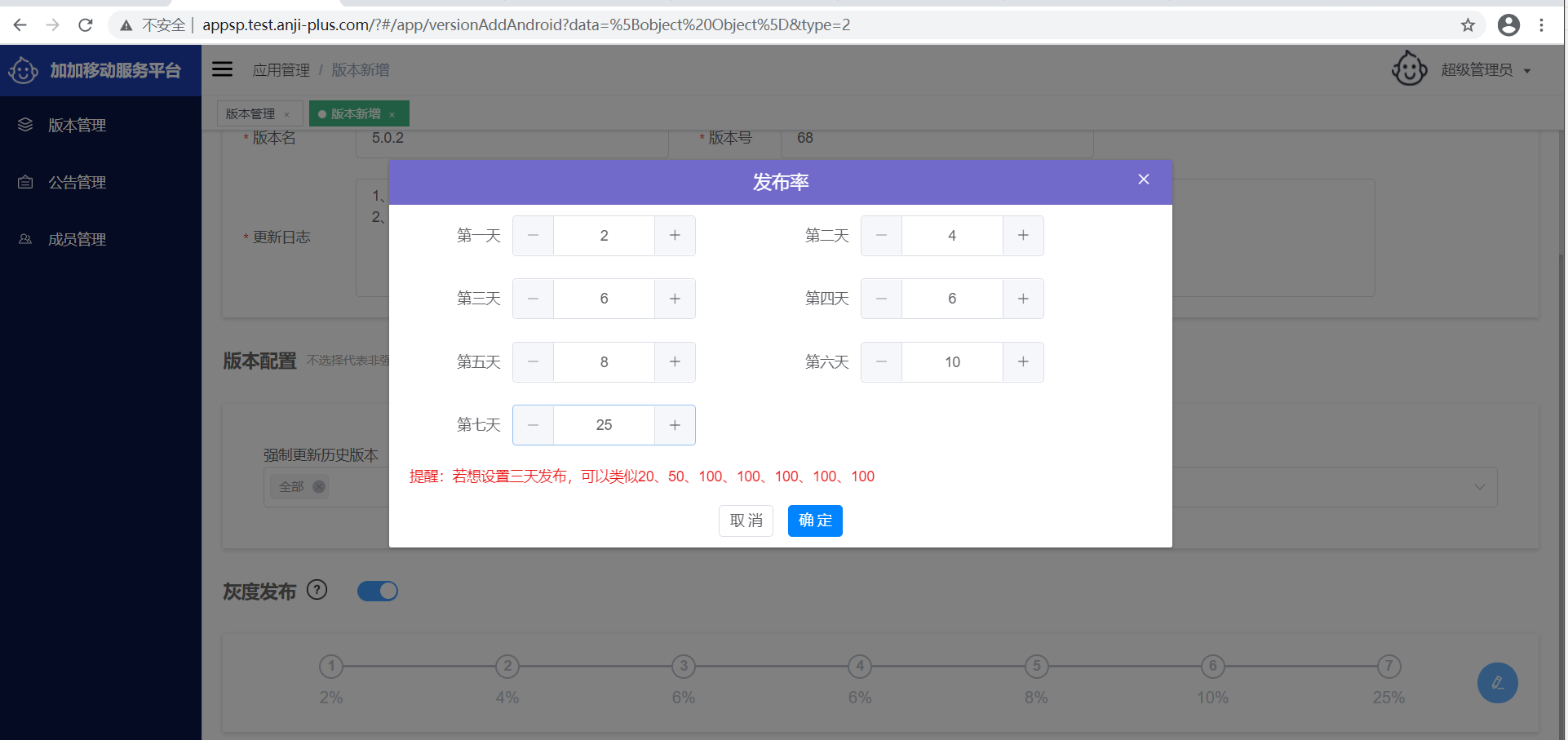Collapse sidebar with hamburger menu icon
This screenshot has width=1568, height=740.
pos(222,69)
